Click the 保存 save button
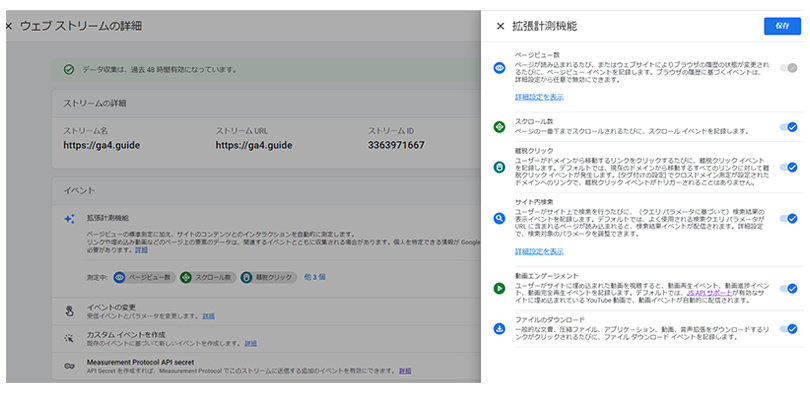The height and width of the screenshot is (393, 810). click(x=782, y=26)
